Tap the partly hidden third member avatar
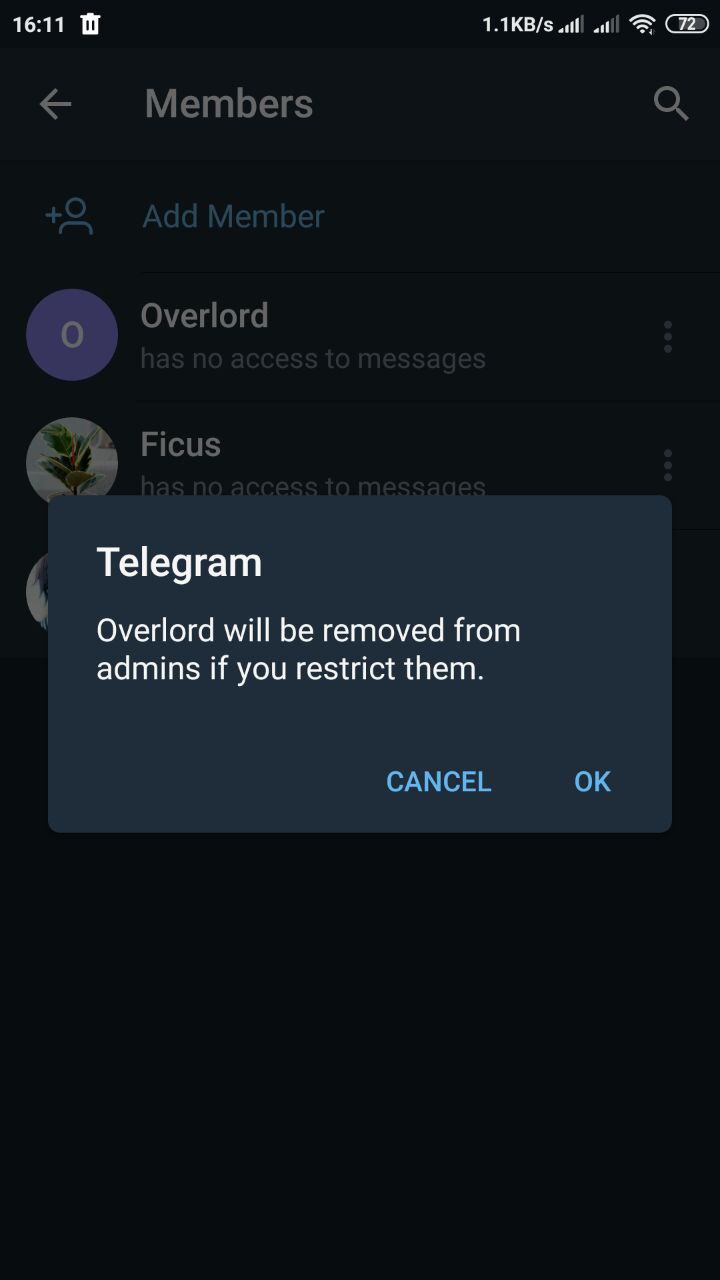Viewport: 720px width, 1280px height. coord(37,591)
